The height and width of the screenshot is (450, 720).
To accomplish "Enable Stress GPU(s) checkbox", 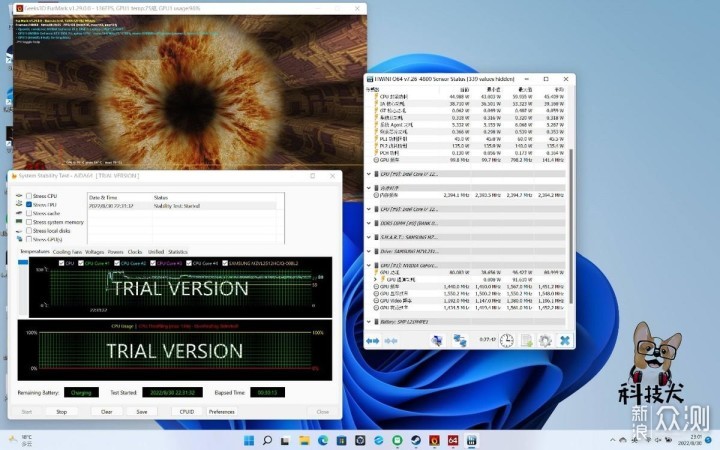I will pos(29,239).
